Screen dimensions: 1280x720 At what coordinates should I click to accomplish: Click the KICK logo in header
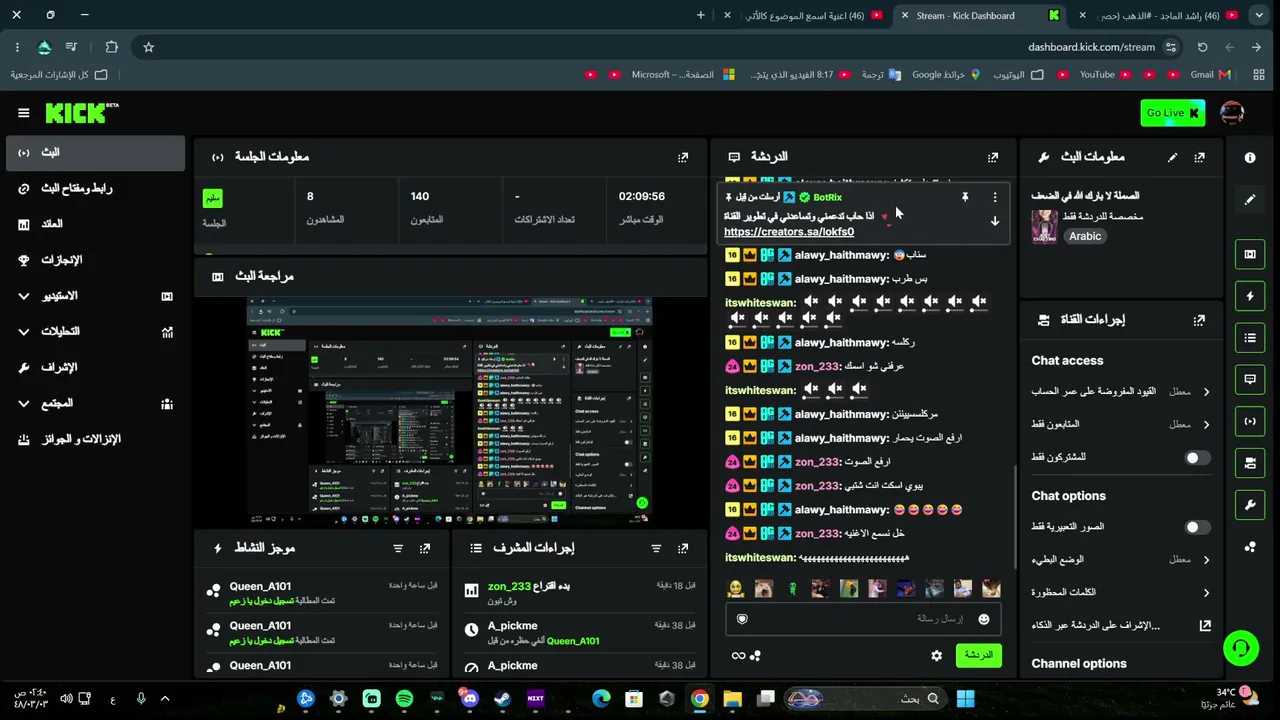[x=81, y=113]
